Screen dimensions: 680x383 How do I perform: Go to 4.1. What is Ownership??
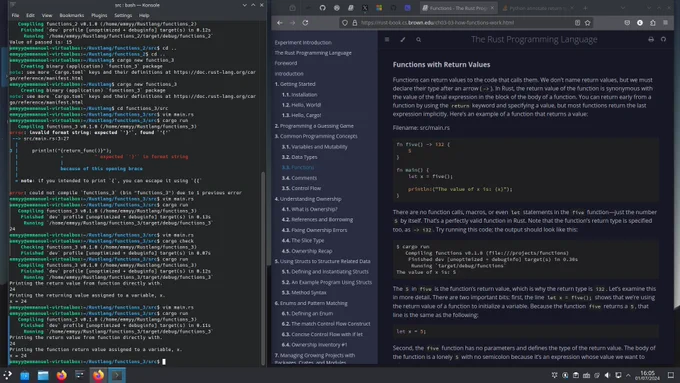point(309,209)
